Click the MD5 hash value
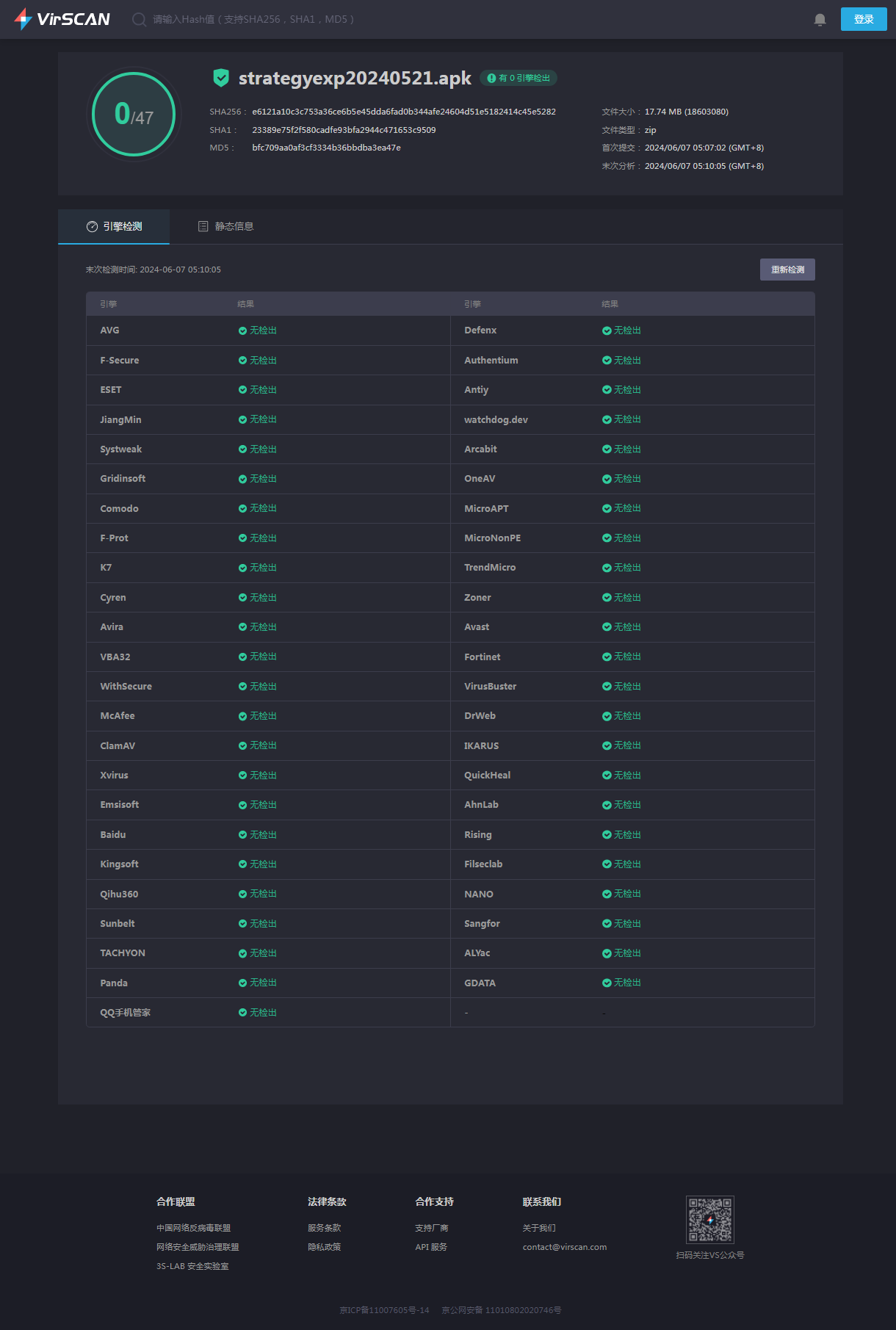 pos(326,148)
